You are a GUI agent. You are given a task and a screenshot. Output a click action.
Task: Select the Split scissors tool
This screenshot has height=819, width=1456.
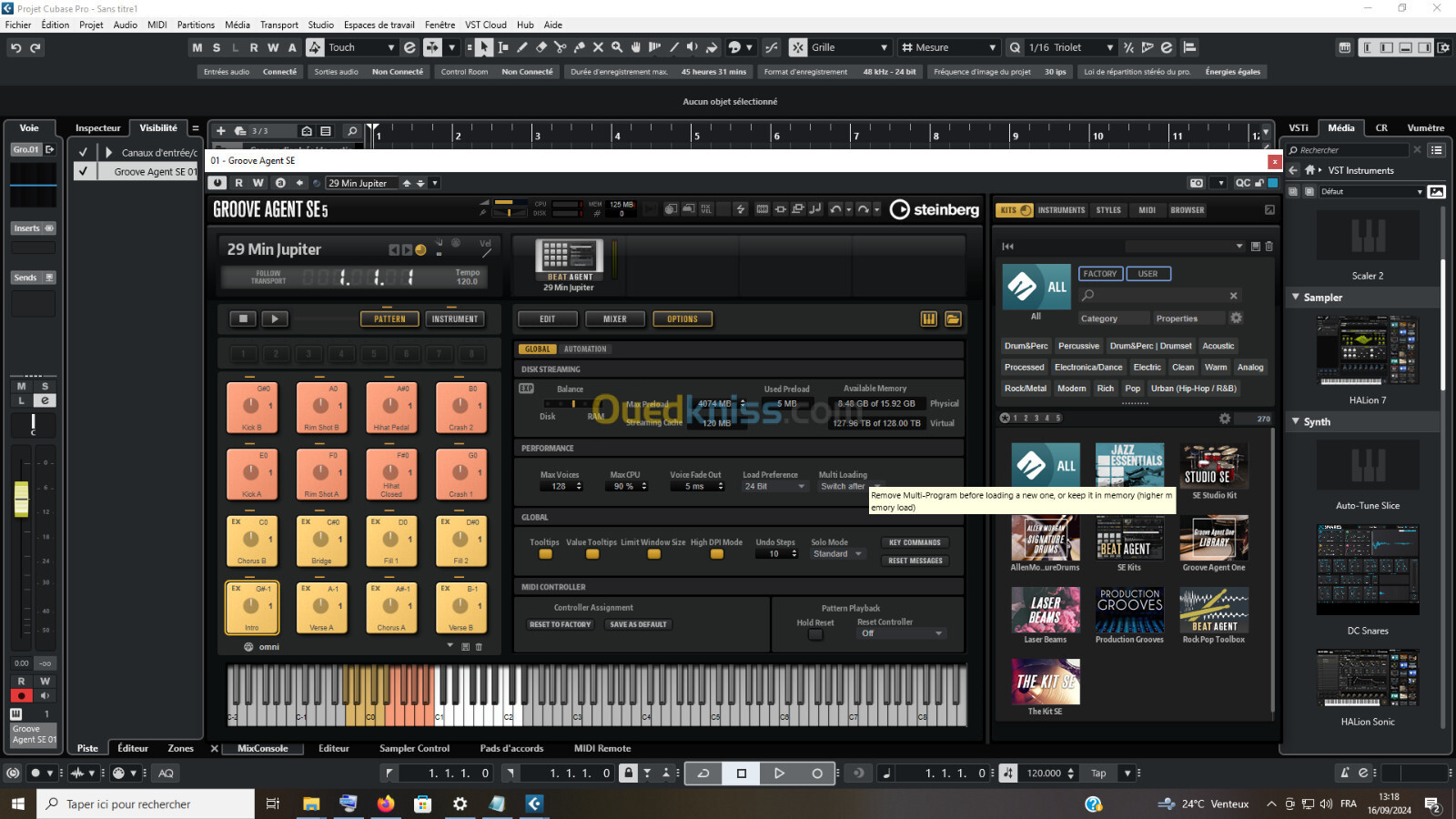point(561,47)
